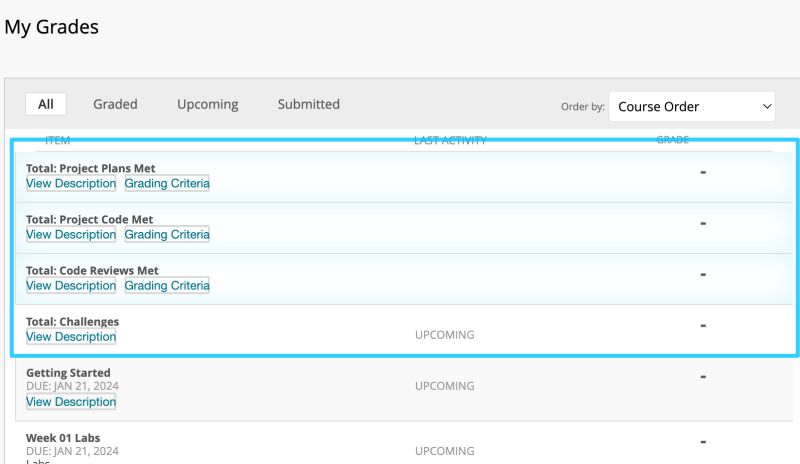Switch to the Upcoming tab
This screenshot has height=464, width=800.
click(208, 104)
